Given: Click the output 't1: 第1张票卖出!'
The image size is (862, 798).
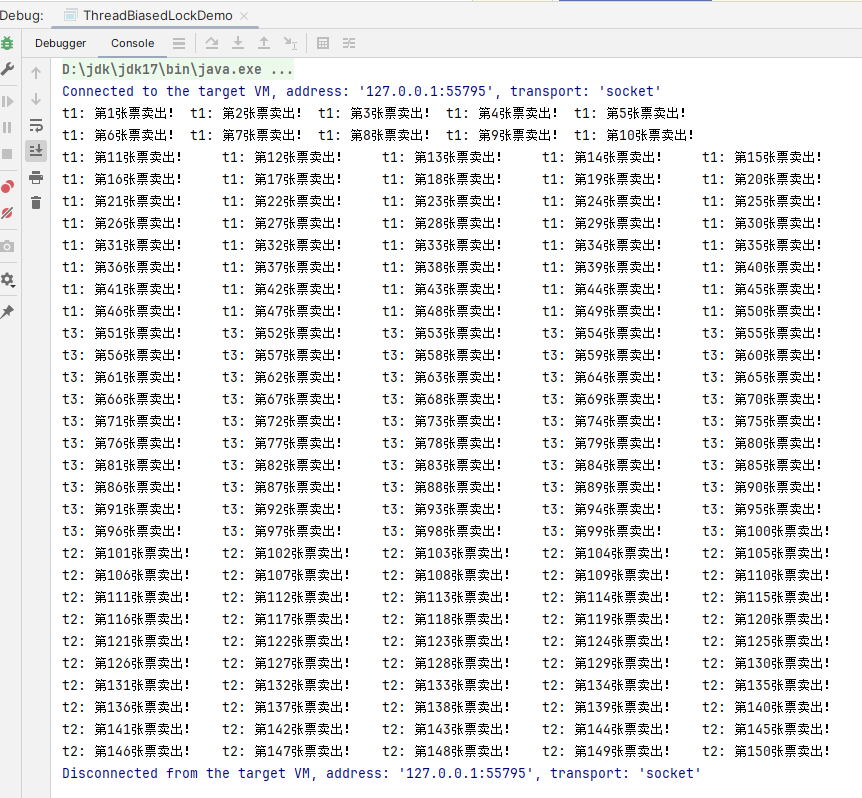Looking at the screenshot, I should point(118,113).
